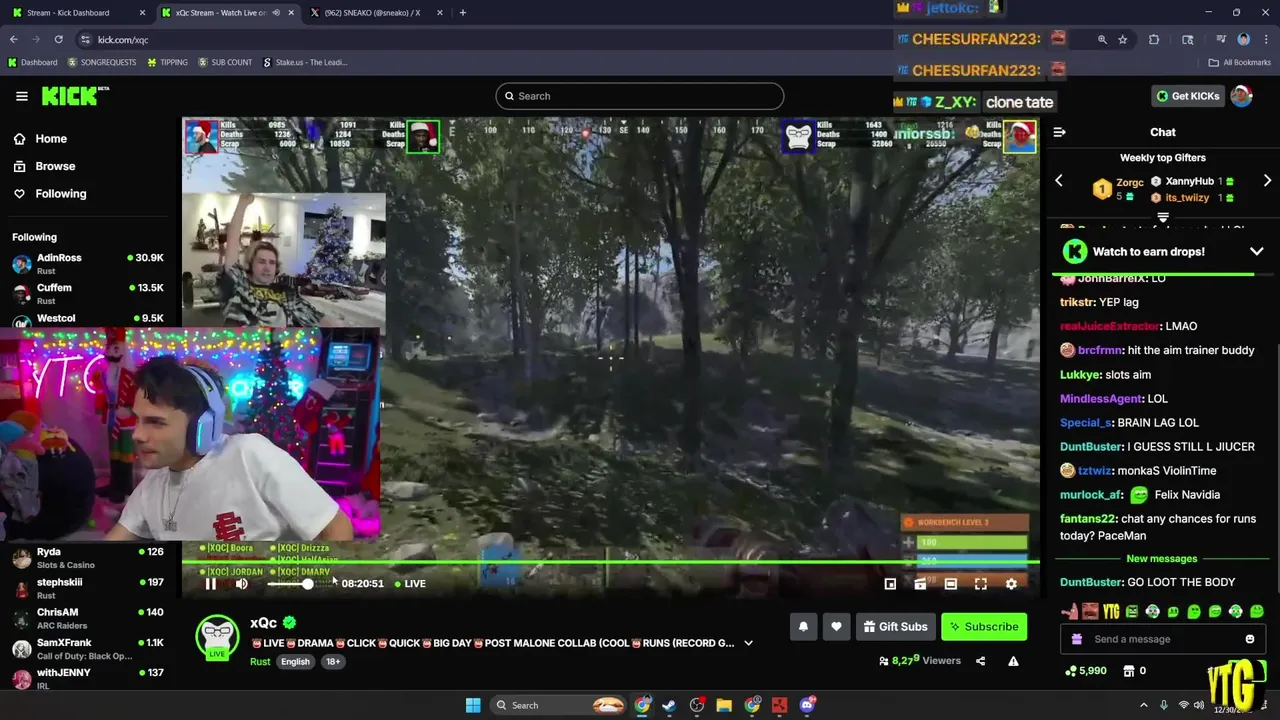Image resolution: width=1280 pixels, height=720 pixels.
Task: Mute the stream with the speaker icon
Action: pyautogui.click(x=241, y=584)
